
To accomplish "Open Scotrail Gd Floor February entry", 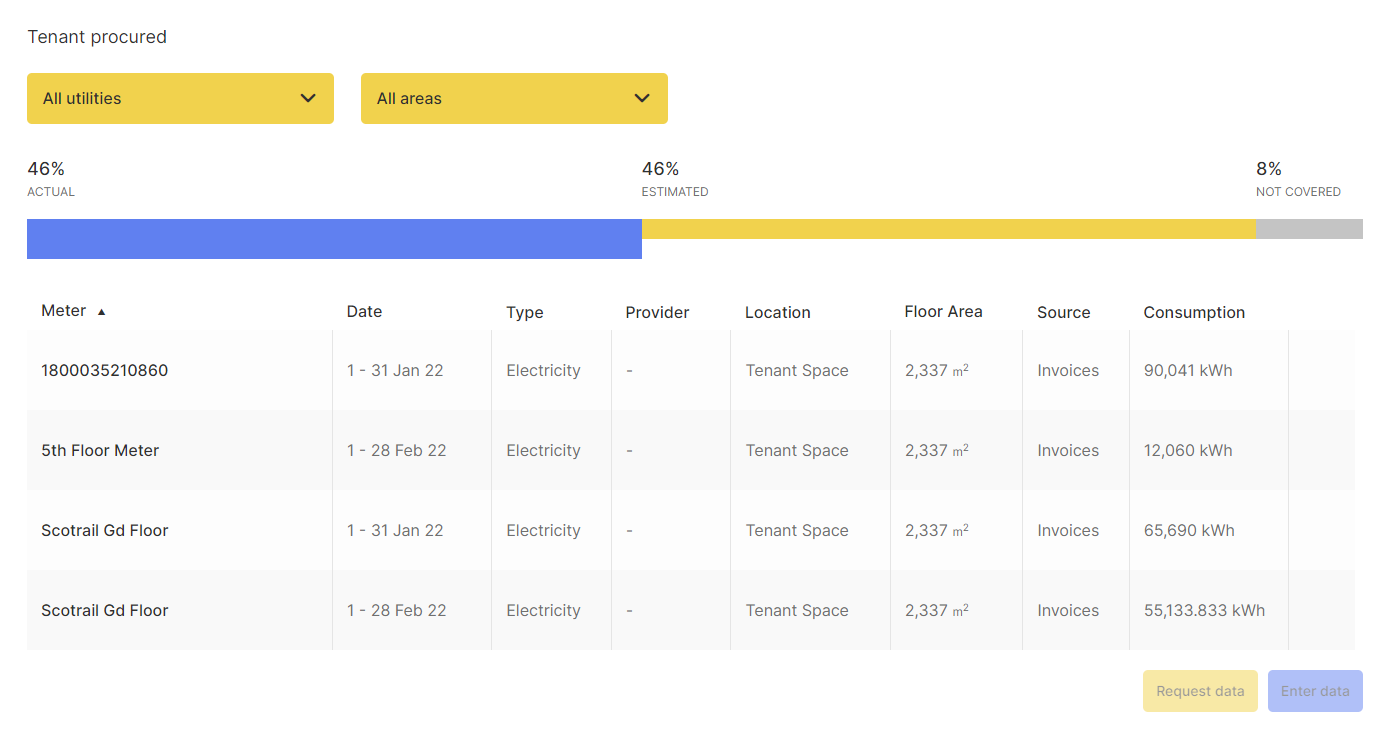I will pos(104,610).
